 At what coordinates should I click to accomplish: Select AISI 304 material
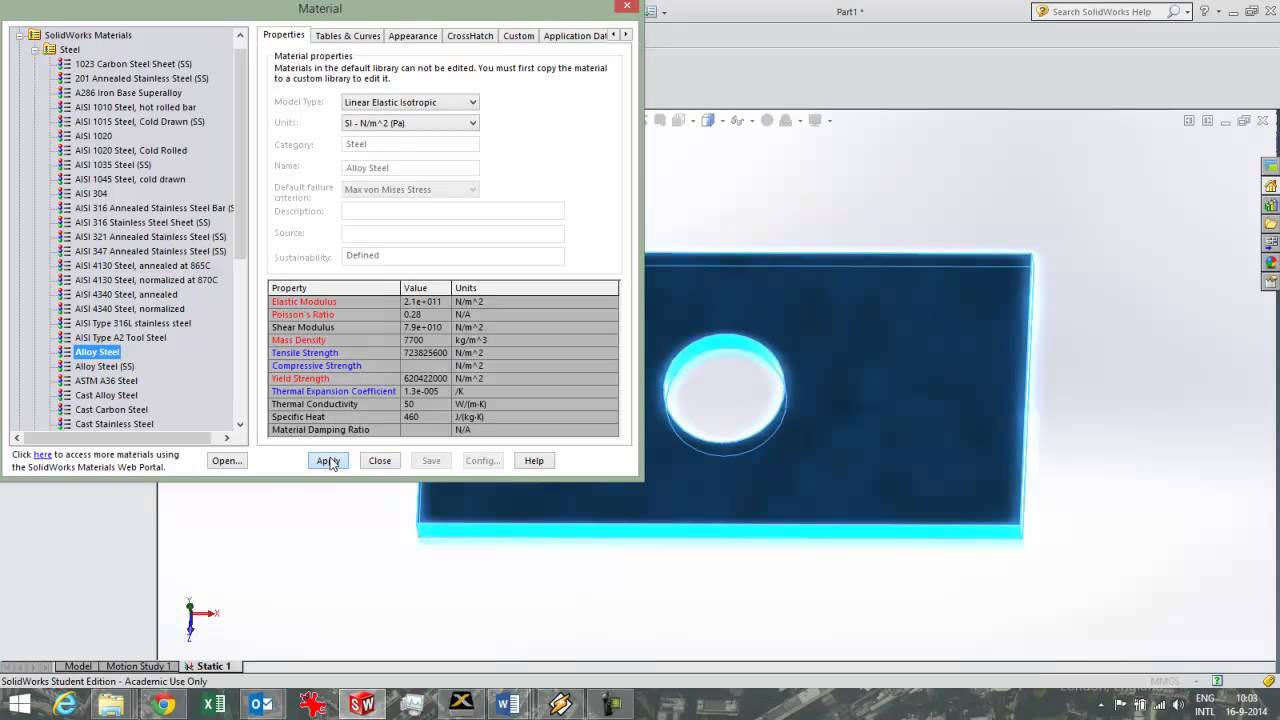pos(91,194)
